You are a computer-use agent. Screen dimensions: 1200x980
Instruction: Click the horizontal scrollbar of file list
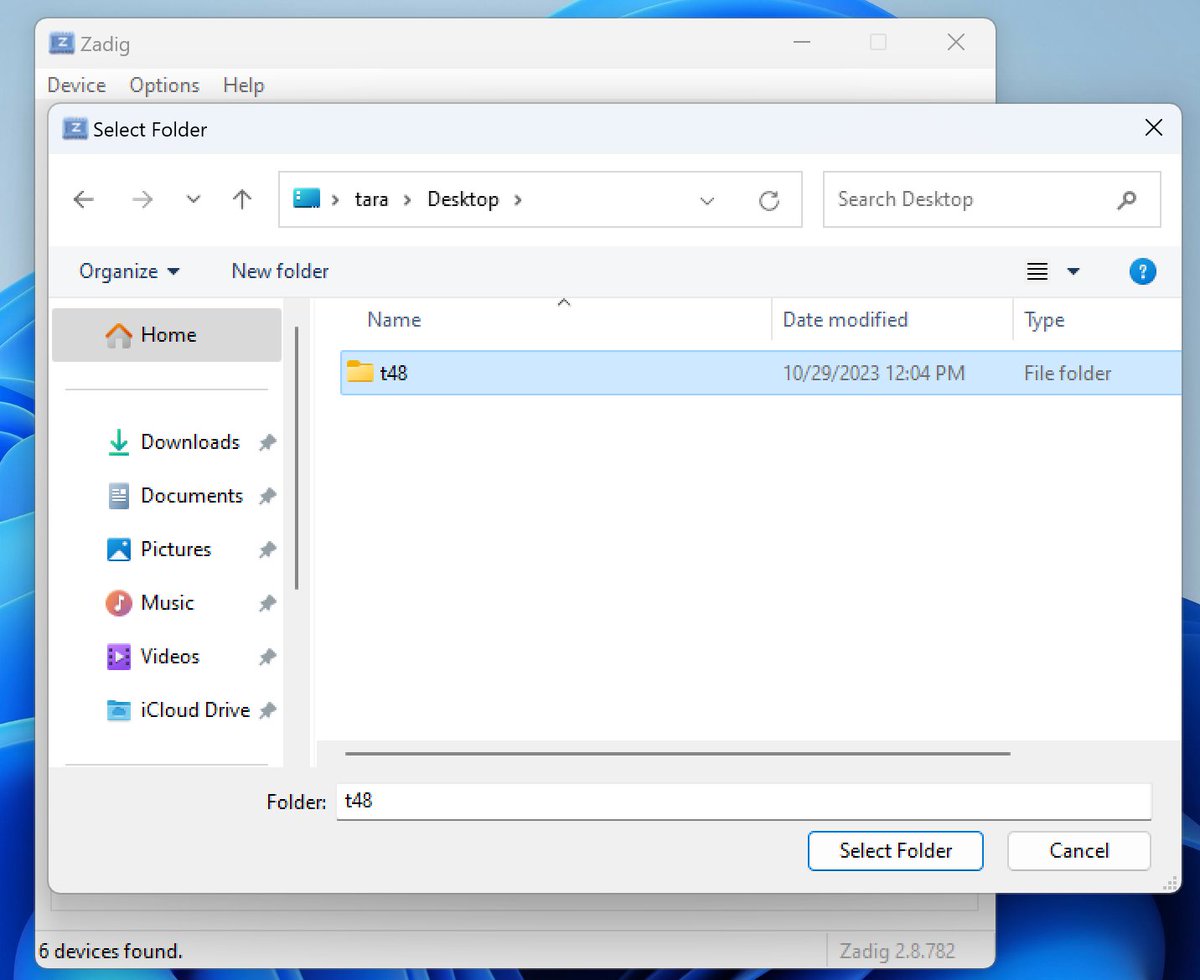click(678, 753)
